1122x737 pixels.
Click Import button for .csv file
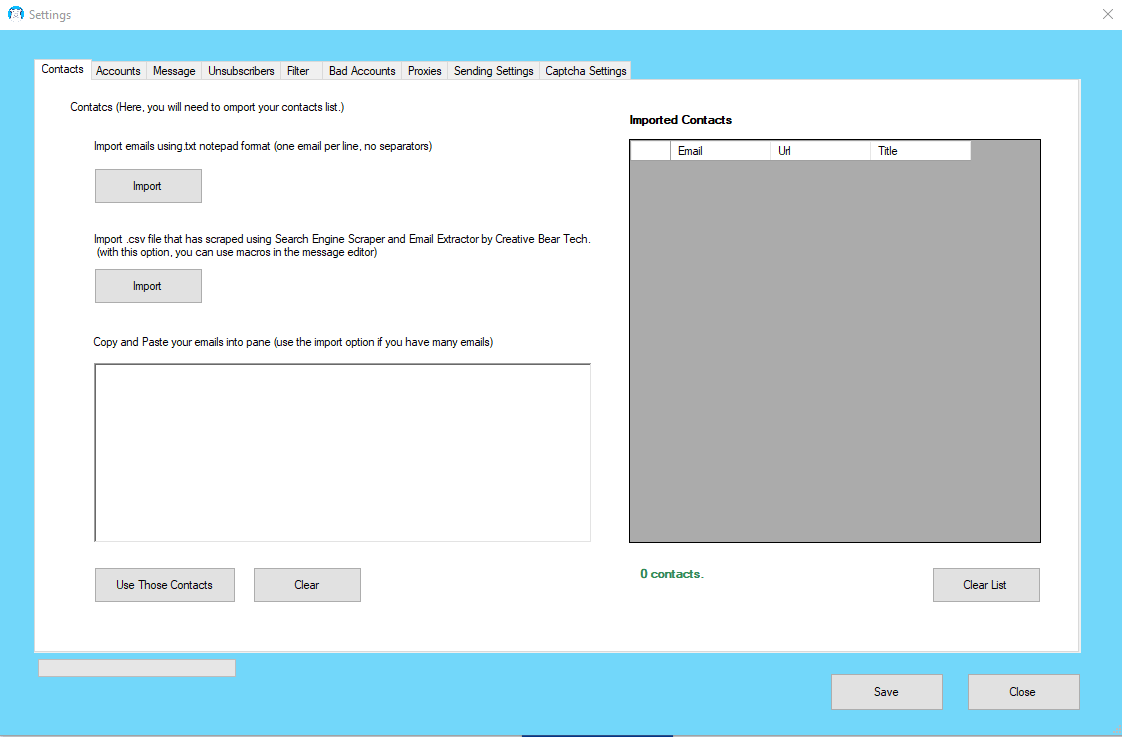point(148,286)
